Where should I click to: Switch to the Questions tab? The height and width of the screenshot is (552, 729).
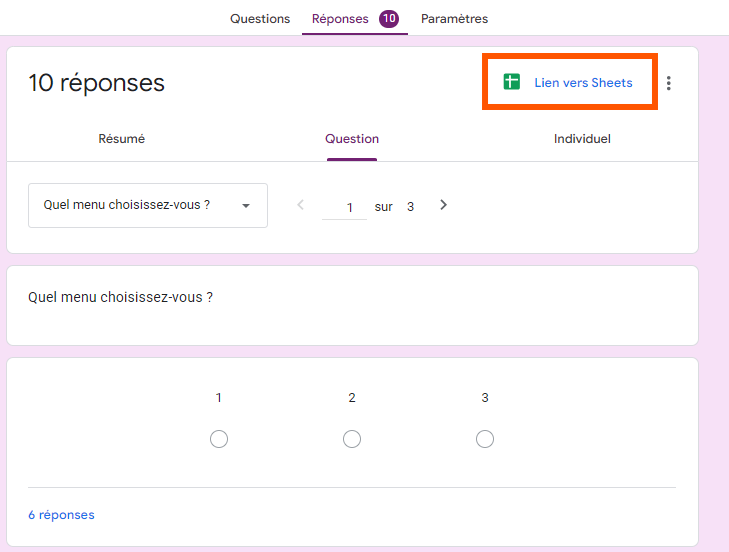(260, 19)
